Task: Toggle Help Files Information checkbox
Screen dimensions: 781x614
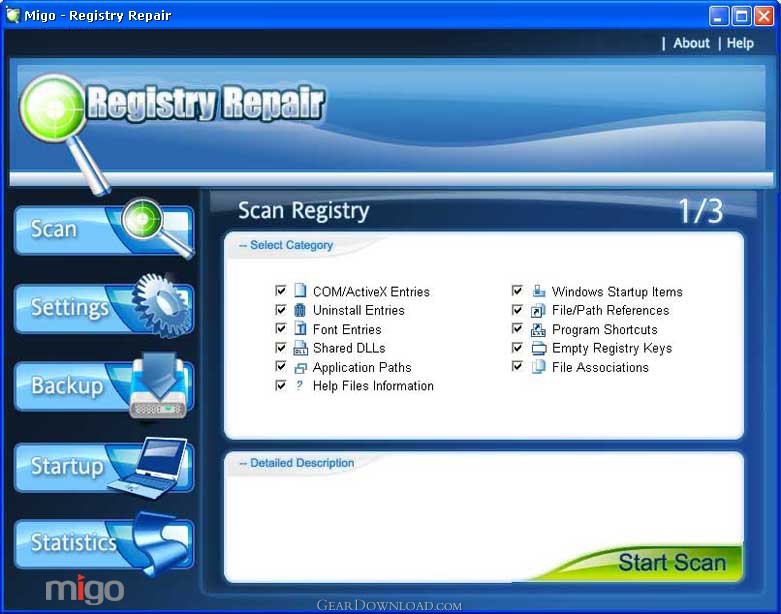Action: pyautogui.click(x=281, y=385)
